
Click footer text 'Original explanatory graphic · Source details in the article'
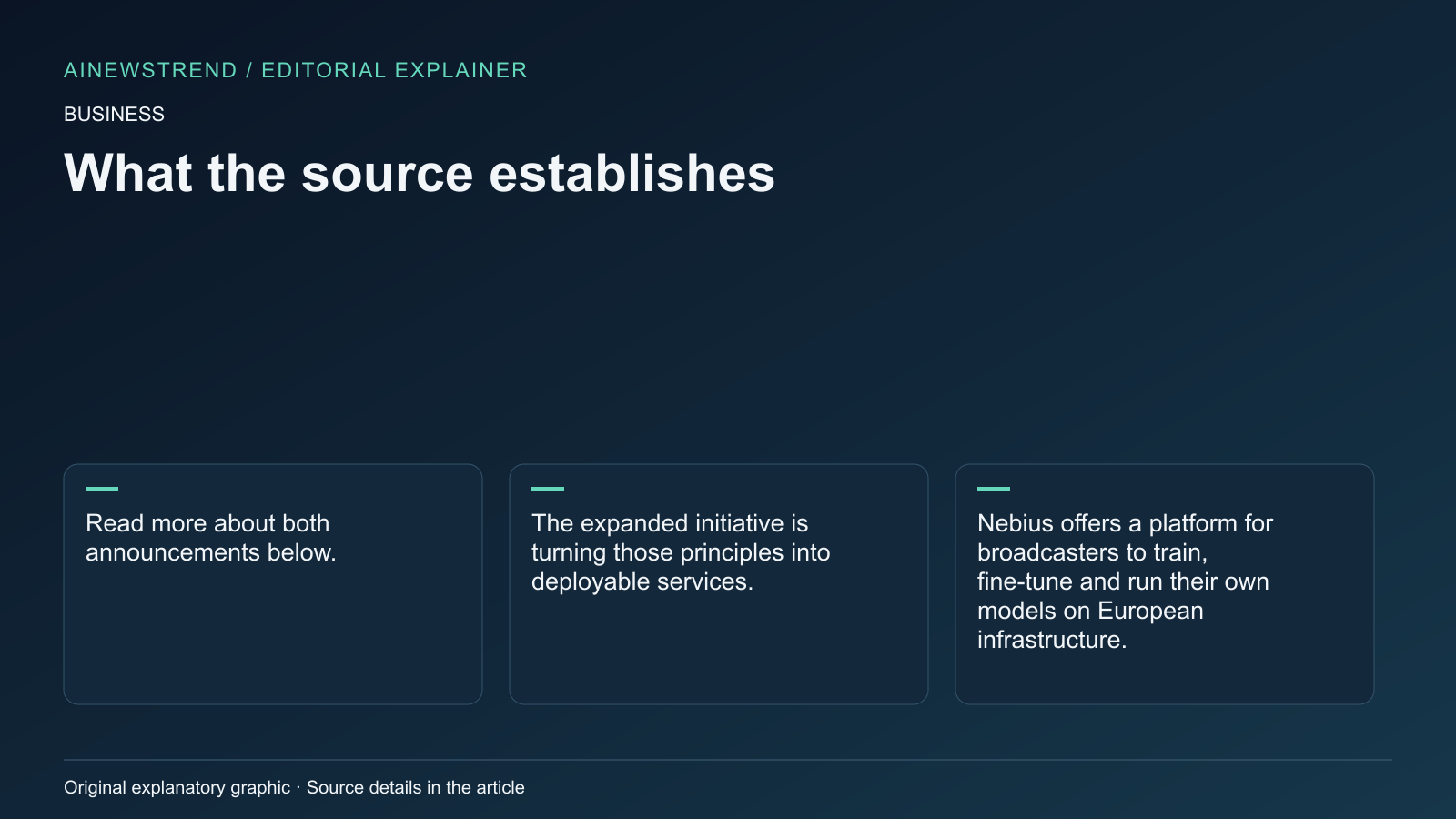(x=294, y=787)
